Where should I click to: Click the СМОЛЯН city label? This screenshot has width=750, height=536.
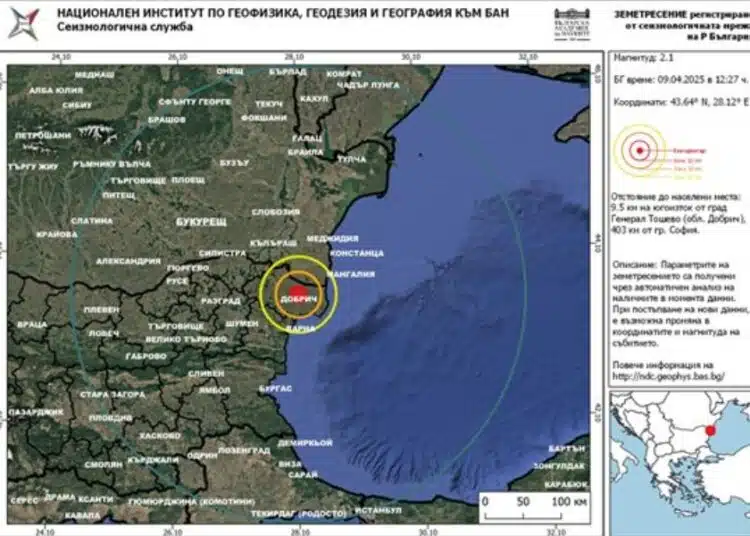(104, 465)
